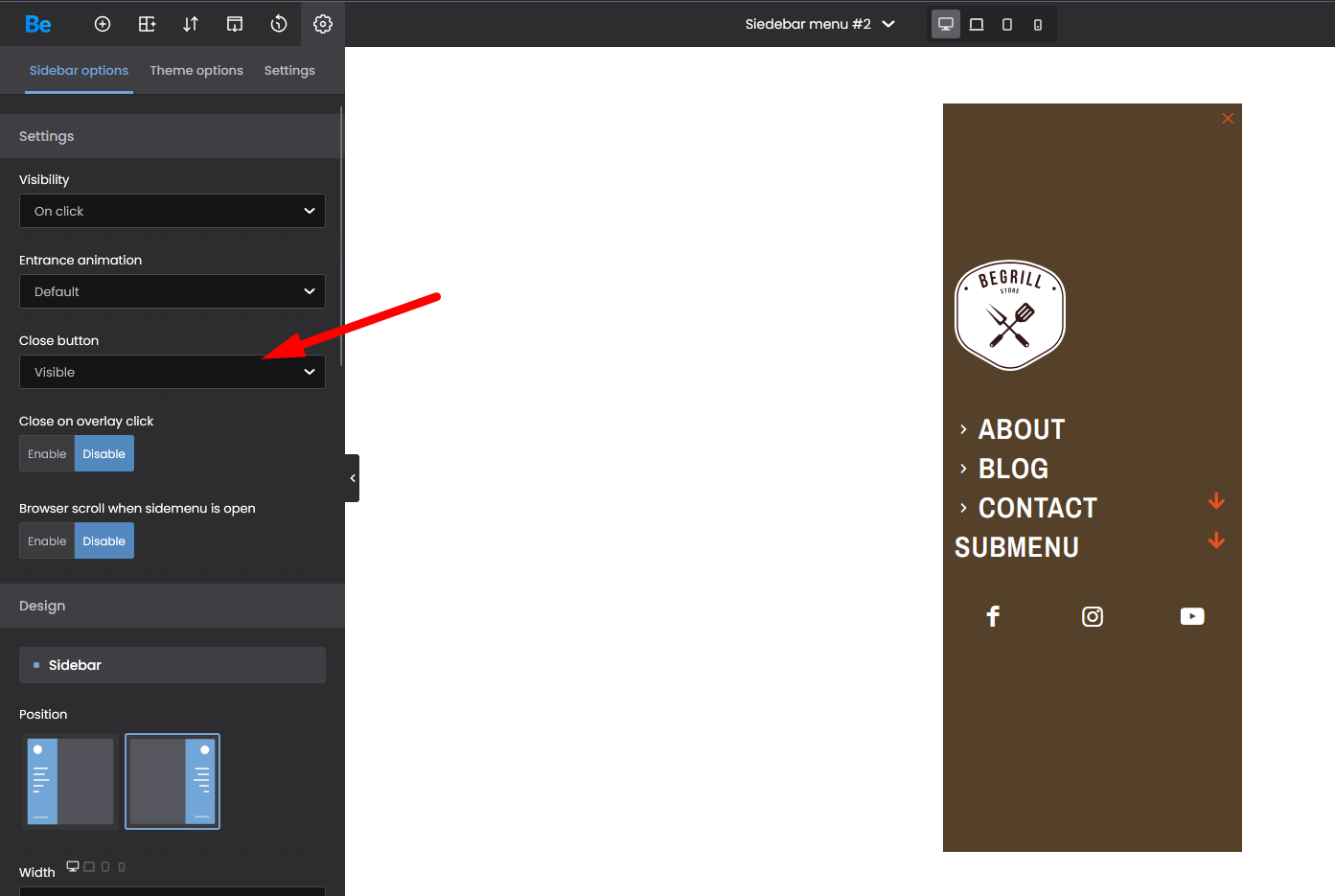The height and width of the screenshot is (896, 1335).
Task: Expand SUBMENU orange down arrow
Action: click(x=1216, y=540)
